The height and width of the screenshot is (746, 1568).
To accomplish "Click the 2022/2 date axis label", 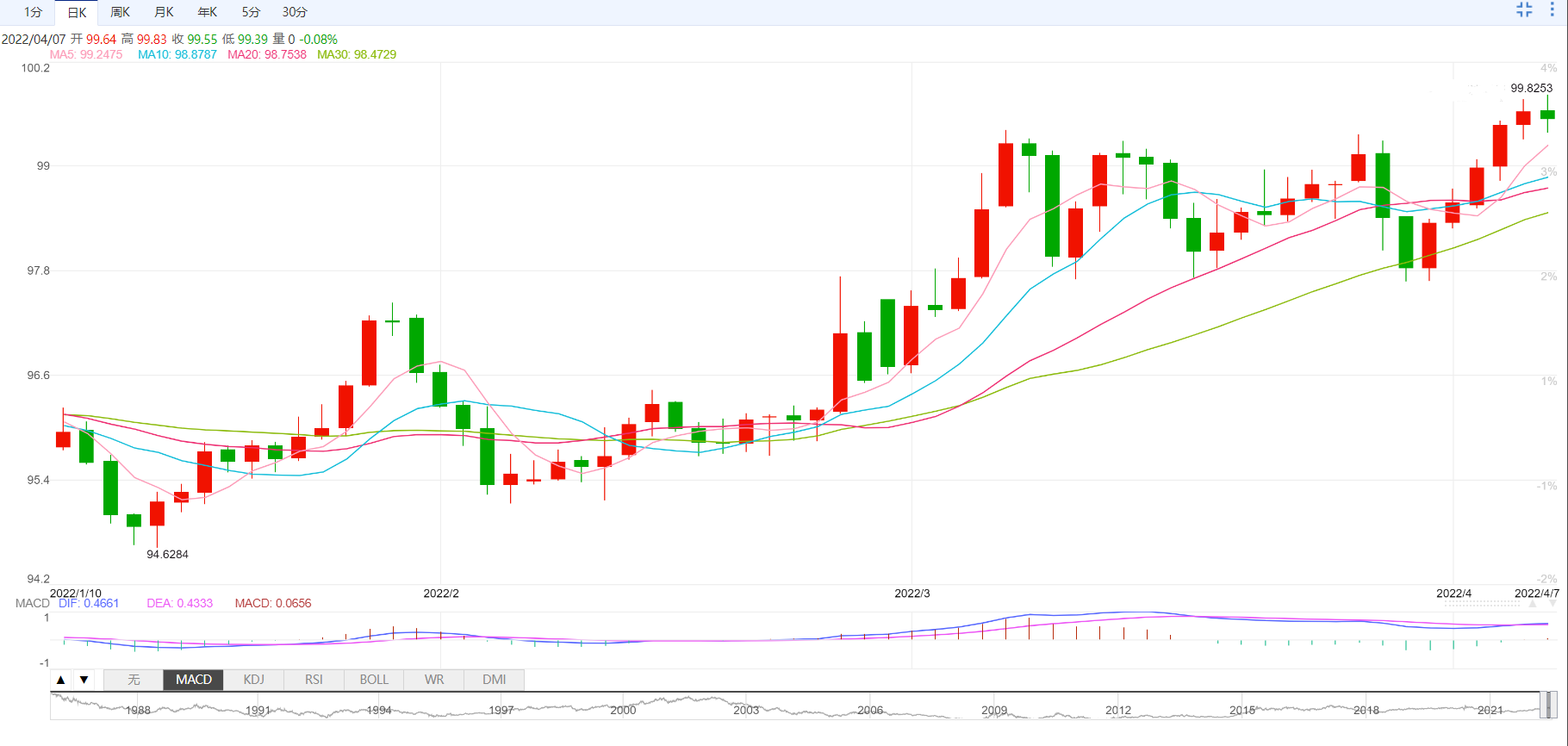I will pyautogui.click(x=441, y=594).
